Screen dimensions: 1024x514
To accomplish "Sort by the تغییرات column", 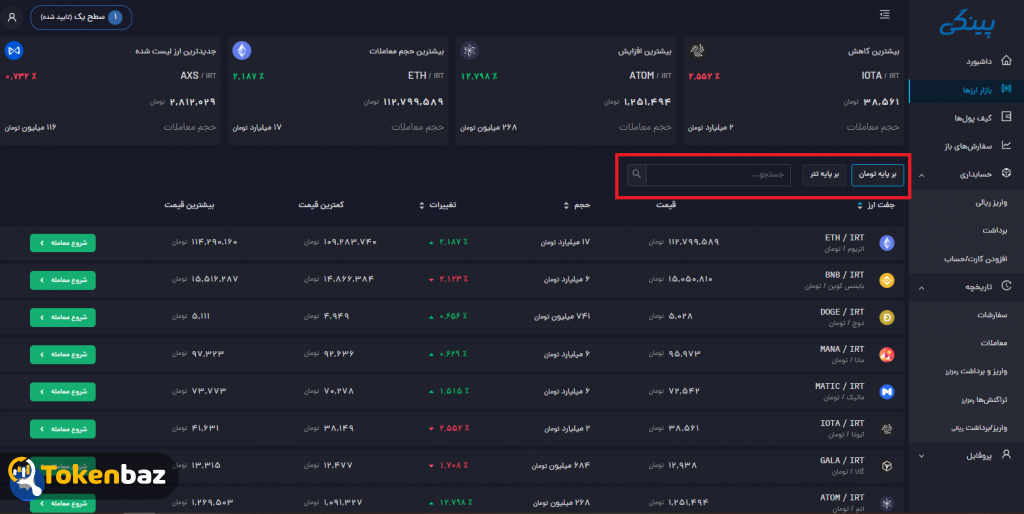I will [438, 205].
